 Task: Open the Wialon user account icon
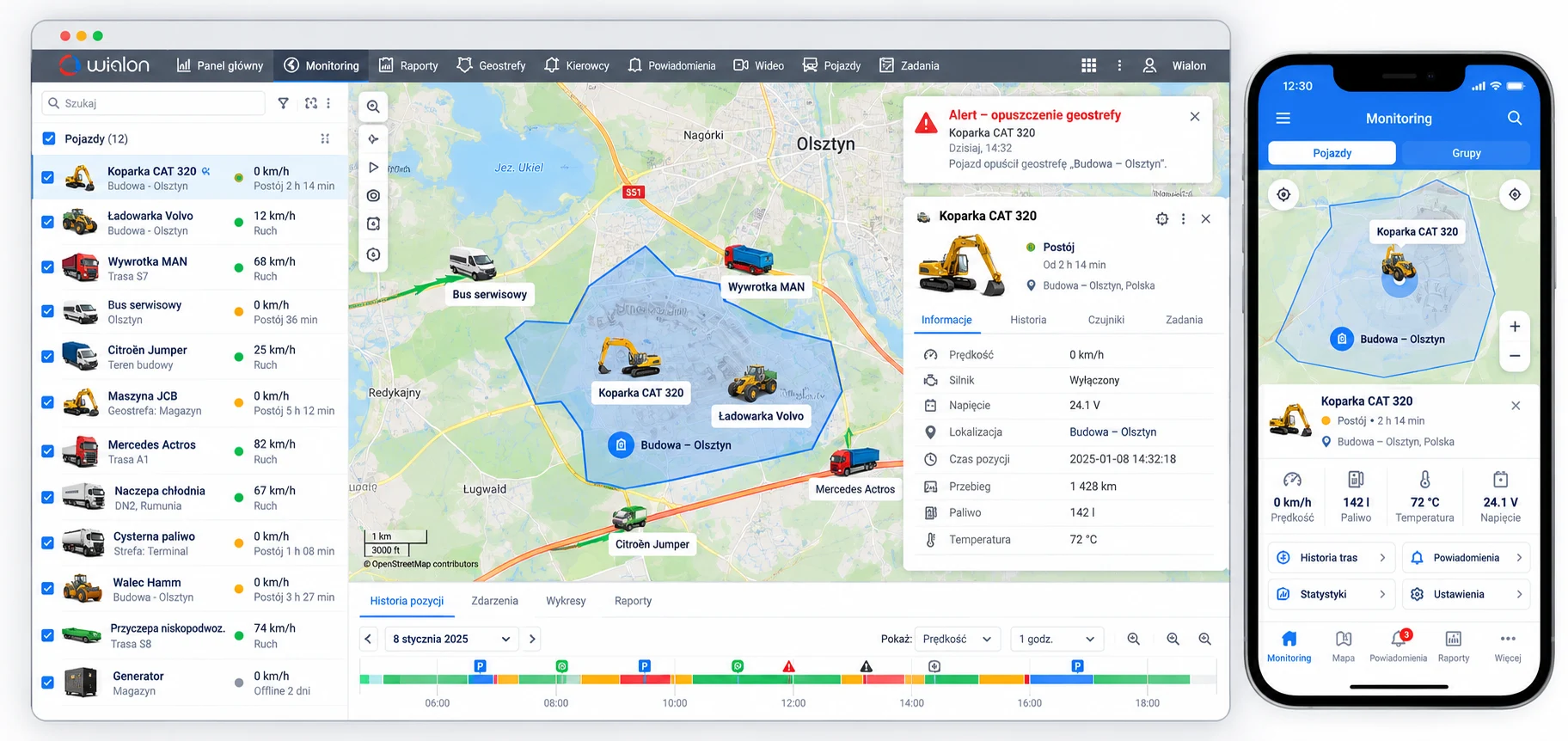pyautogui.click(x=1149, y=65)
